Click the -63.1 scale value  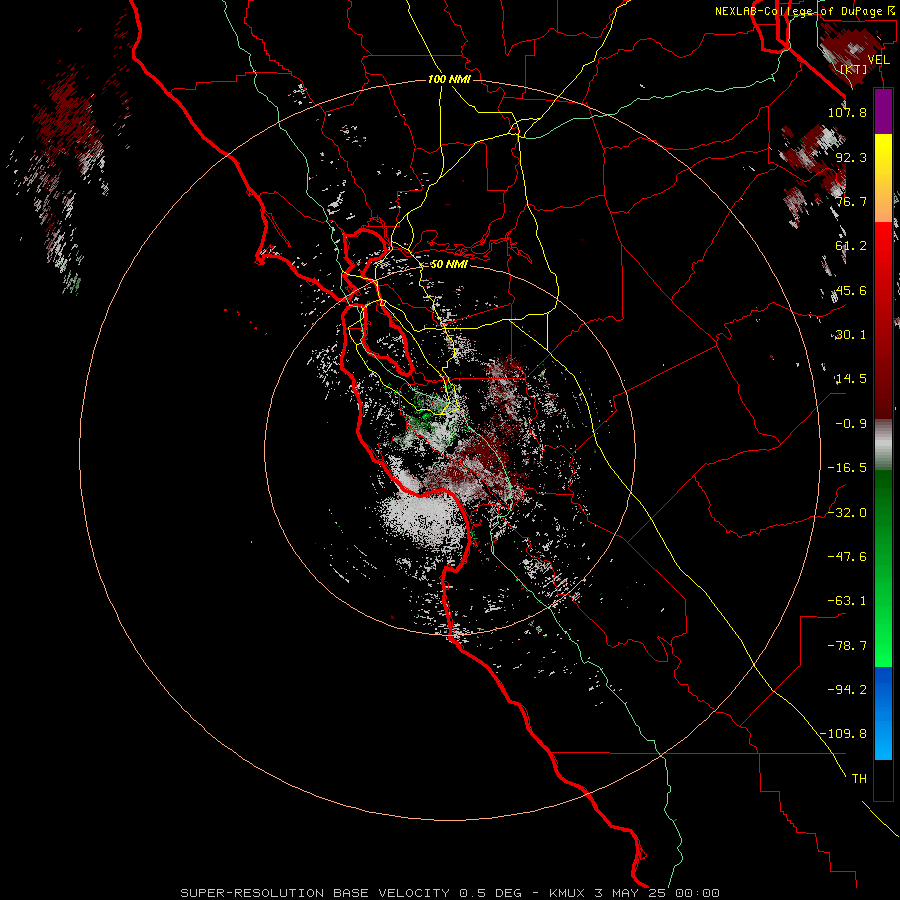[x=847, y=601]
